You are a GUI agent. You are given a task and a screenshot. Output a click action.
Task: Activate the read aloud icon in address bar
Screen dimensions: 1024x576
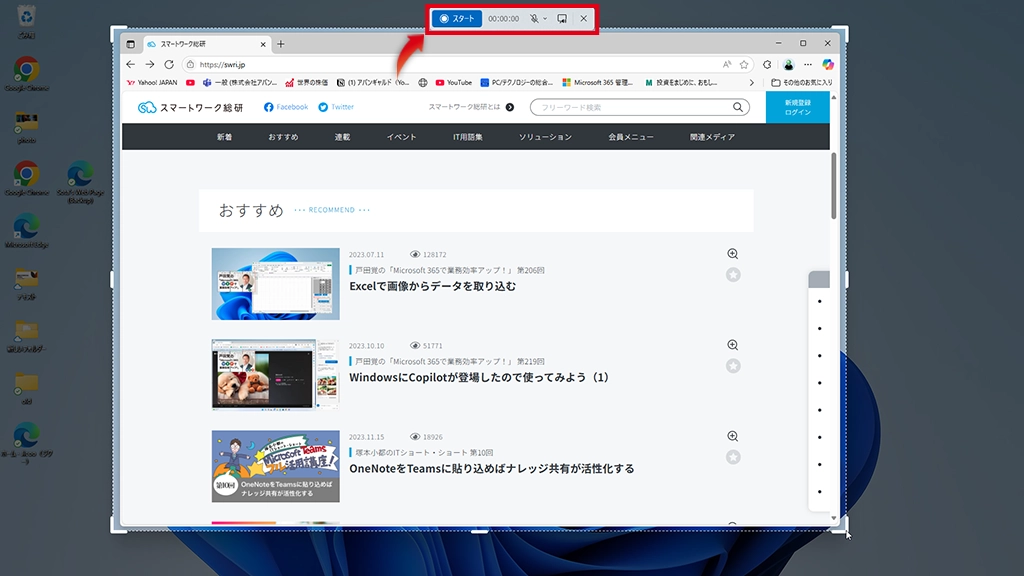point(727,65)
